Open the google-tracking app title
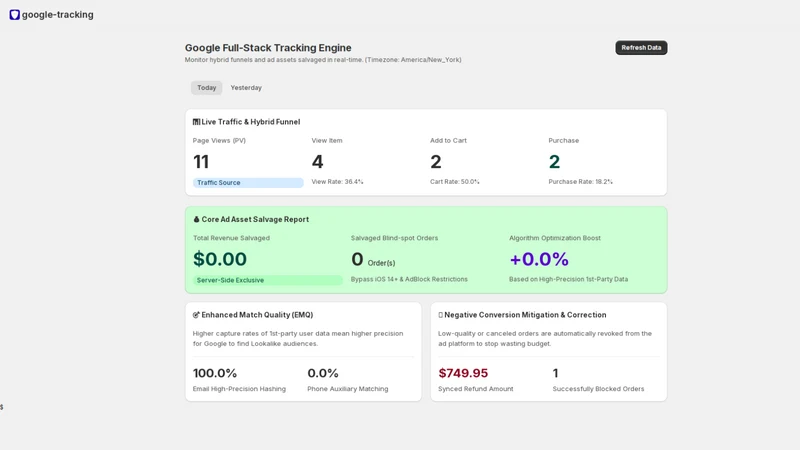Image resolution: width=800 pixels, height=450 pixels. point(58,15)
